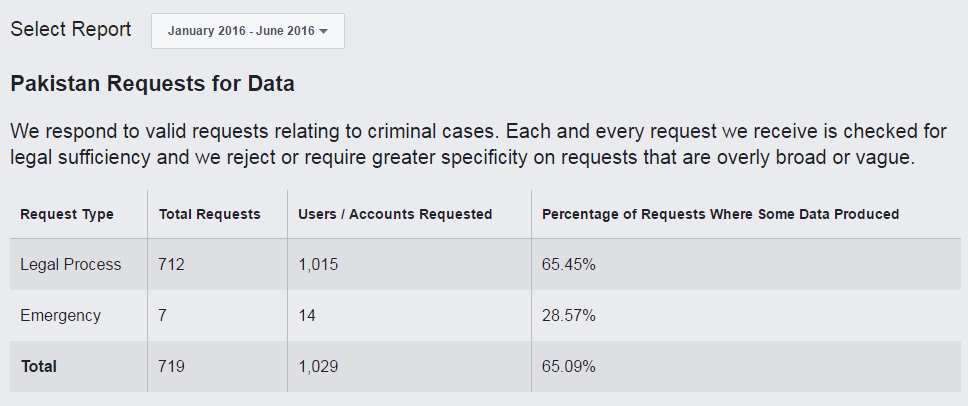Click the Emergency total requests value 7
This screenshot has height=406, width=968.
coord(163,316)
